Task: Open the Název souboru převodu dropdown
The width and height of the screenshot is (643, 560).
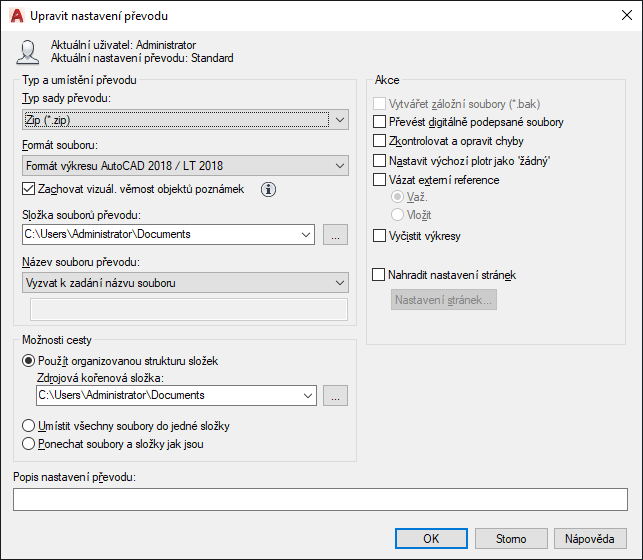Action: click(x=185, y=283)
